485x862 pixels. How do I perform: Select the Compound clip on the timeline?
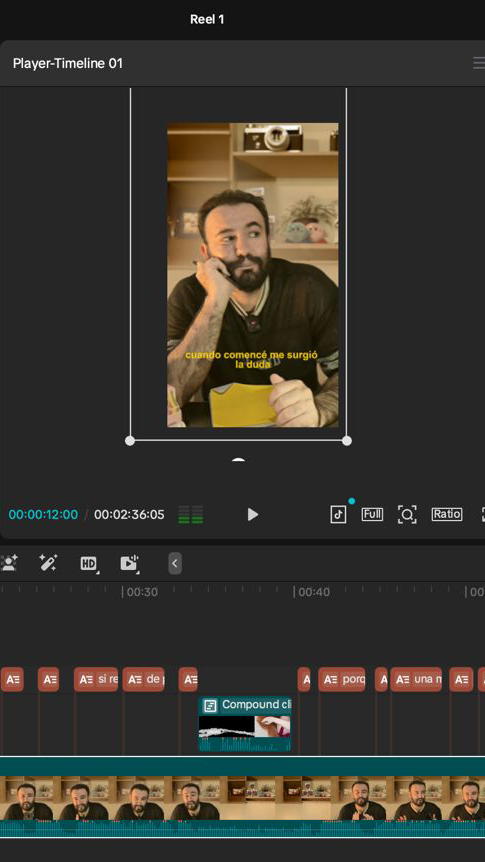click(245, 724)
